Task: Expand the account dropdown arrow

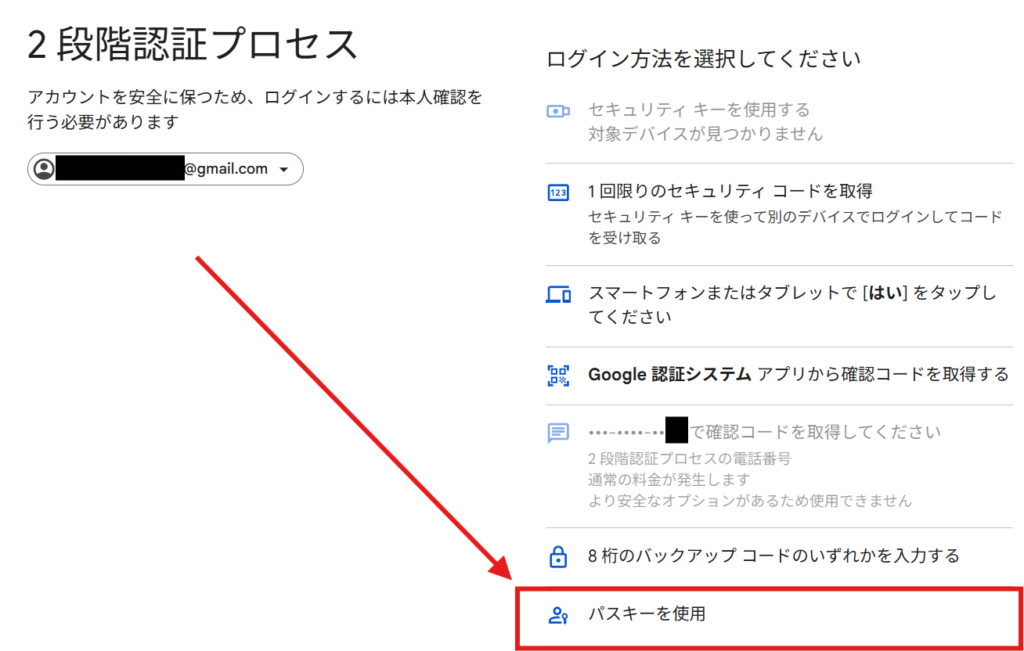Action: point(284,170)
